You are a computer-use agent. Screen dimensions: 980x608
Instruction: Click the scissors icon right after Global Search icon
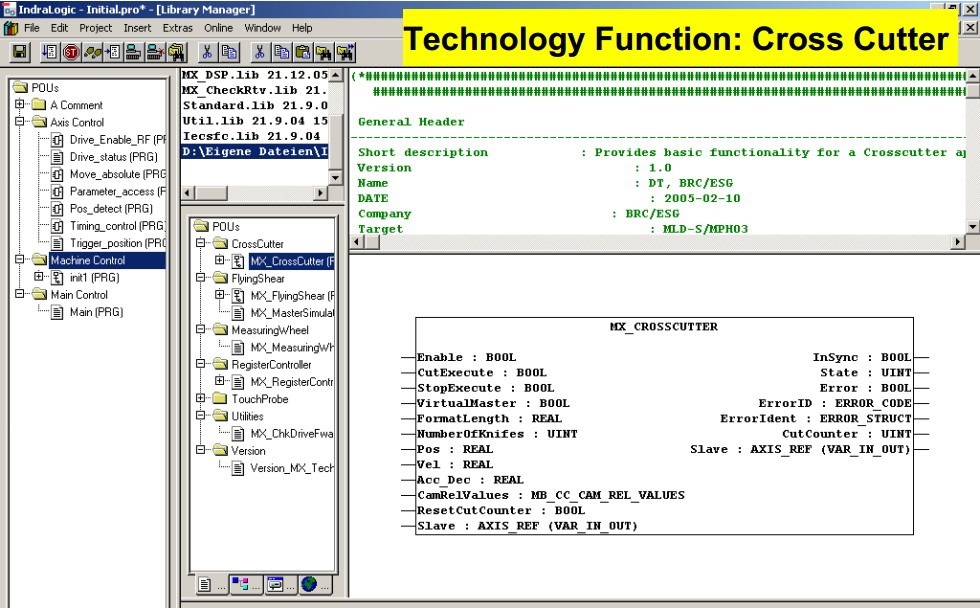coord(207,52)
